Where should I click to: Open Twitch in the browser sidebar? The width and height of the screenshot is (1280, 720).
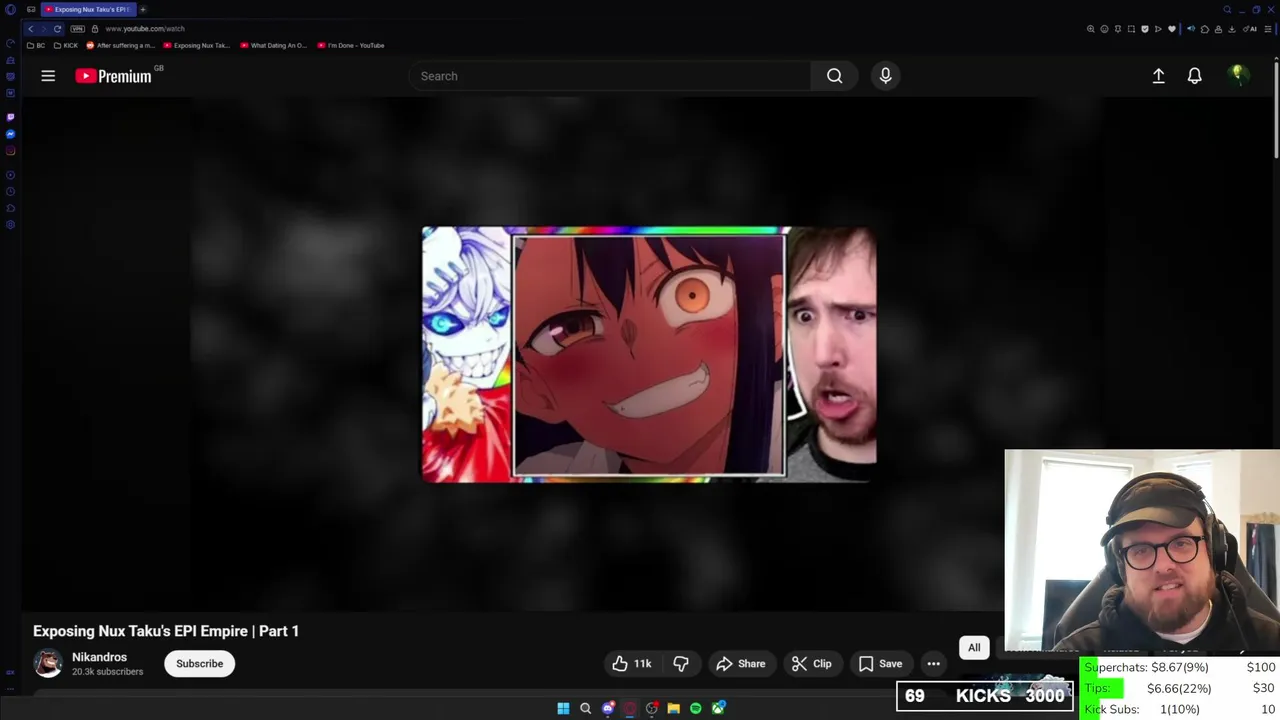(10, 117)
